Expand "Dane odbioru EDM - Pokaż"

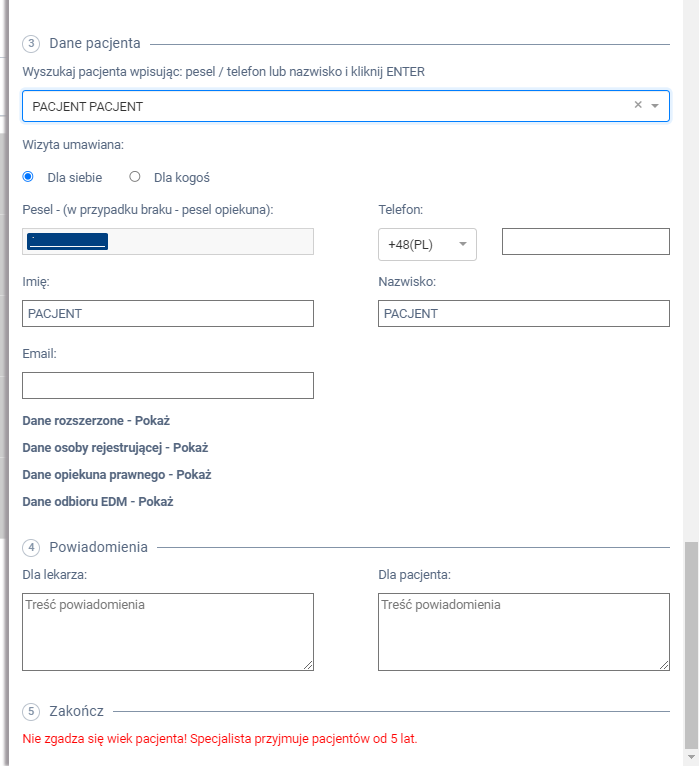point(97,502)
